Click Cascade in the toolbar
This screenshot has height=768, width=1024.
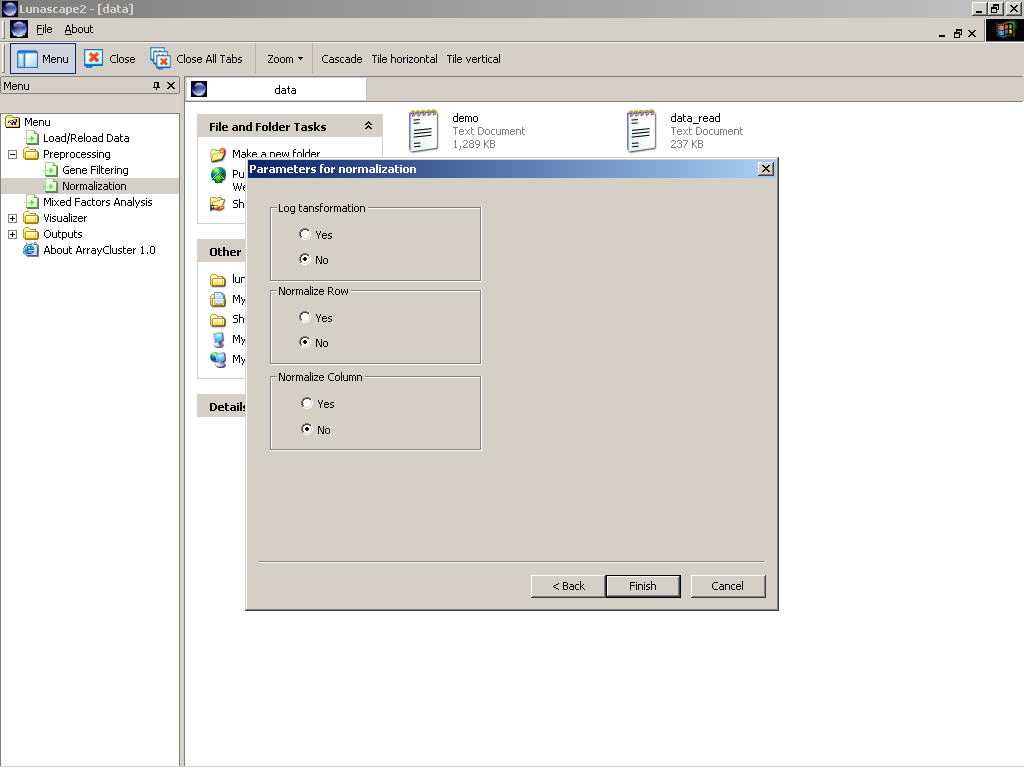(342, 59)
